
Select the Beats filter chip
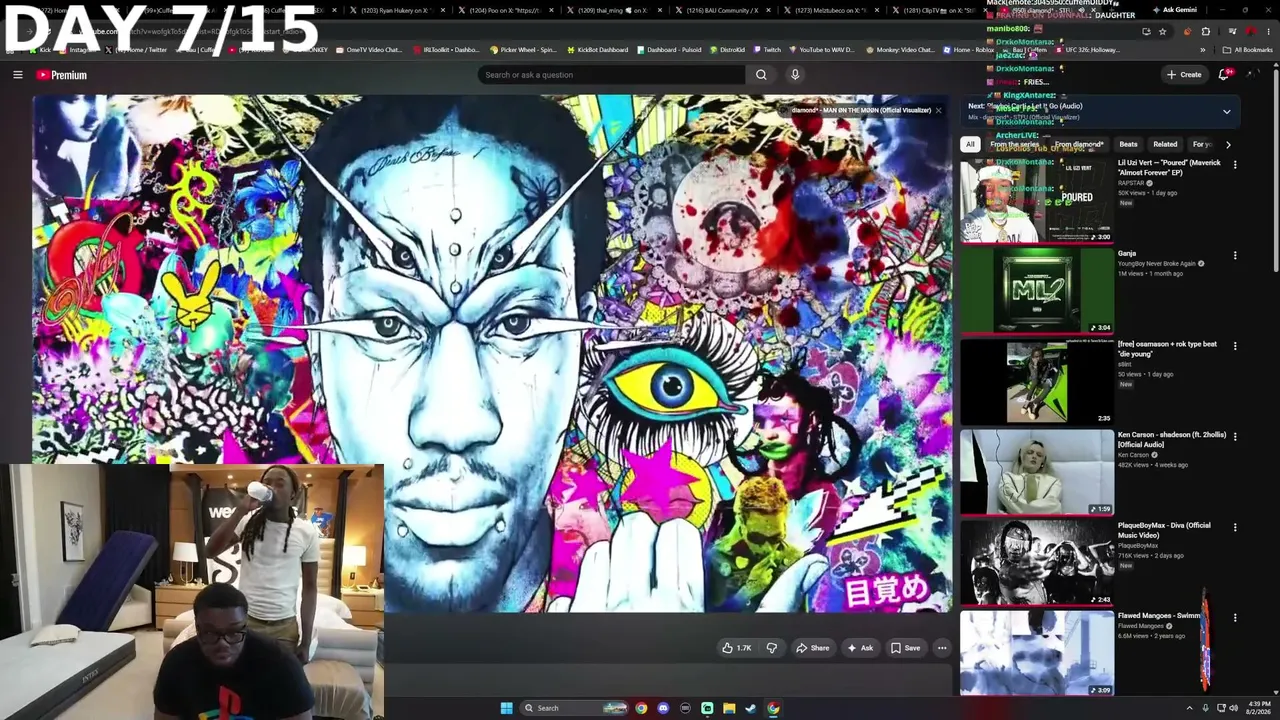point(1128,144)
